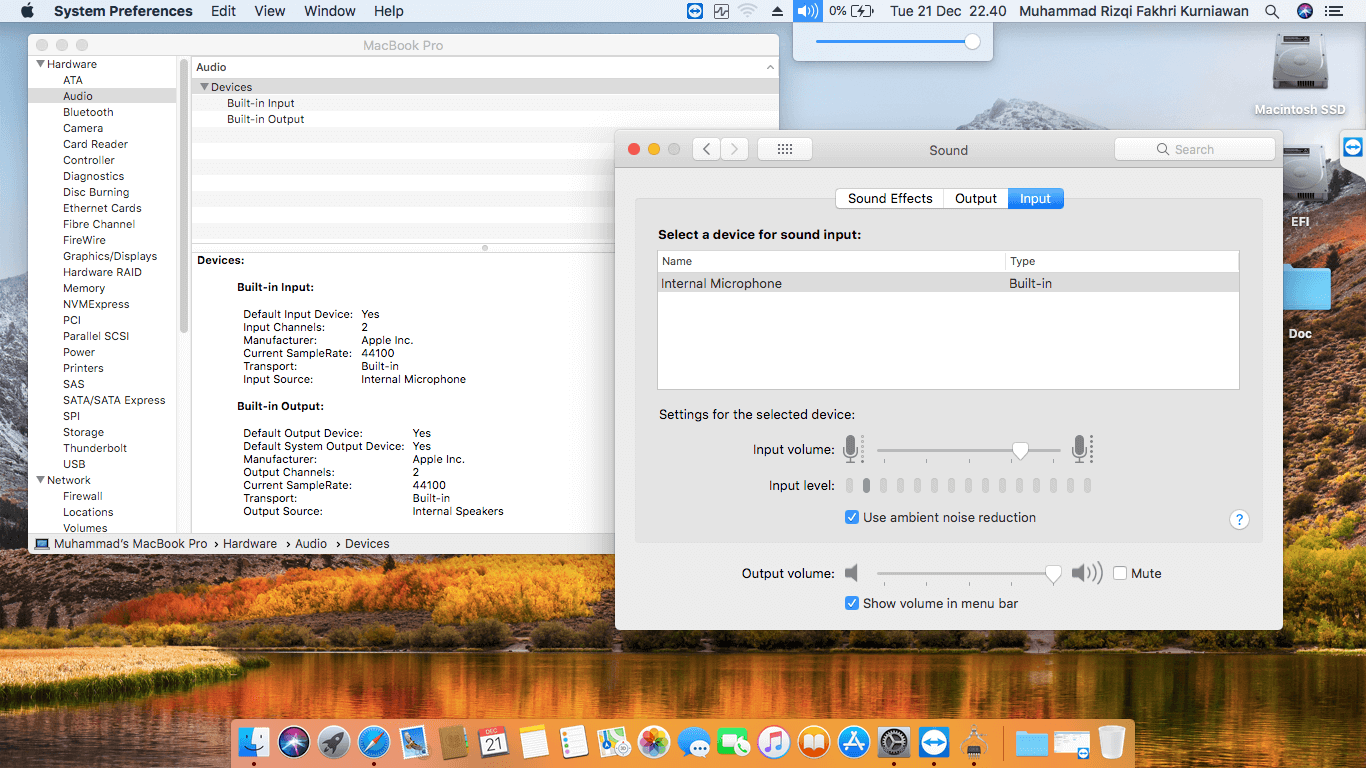Click the Search field in Sound window
This screenshot has width=1366, height=768.
click(x=1195, y=149)
